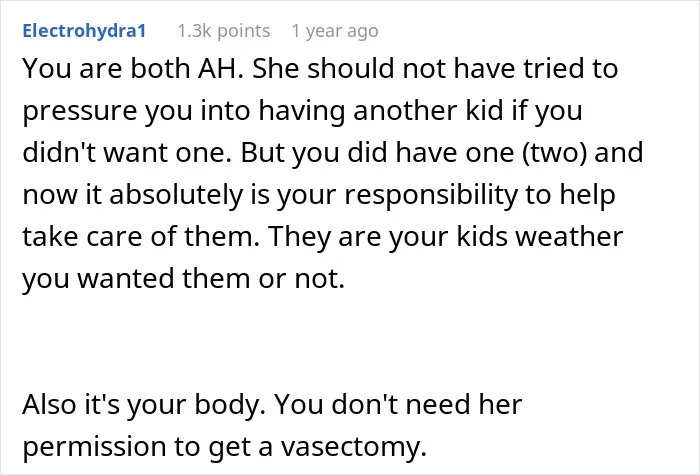
Task: Click the phrase 'You don't need her'
Action: pos(398,405)
